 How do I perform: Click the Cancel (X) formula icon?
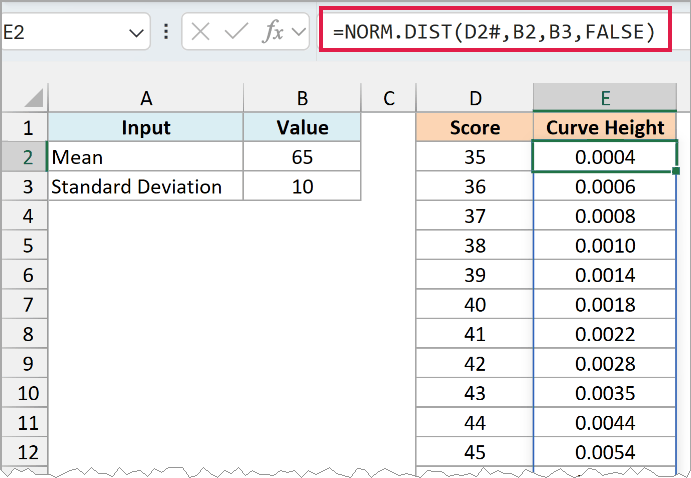coord(201,32)
